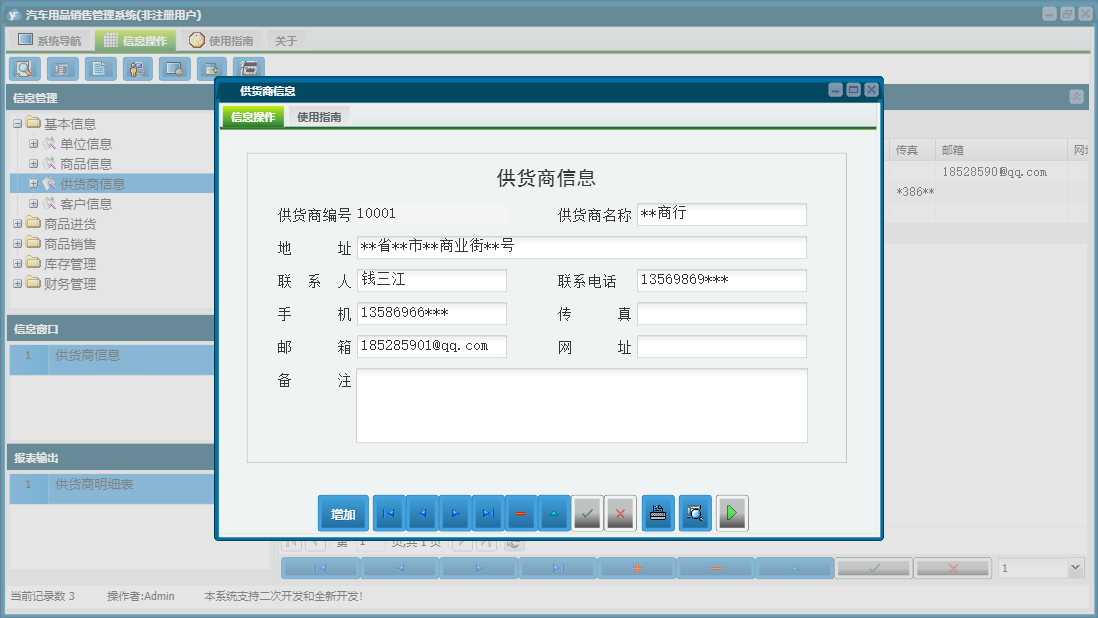Image resolution: width=1098 pixels, height=618 pixels.
Task: Click the print preview magnifier icon in dialog
Action: click(x=695, y=513)
